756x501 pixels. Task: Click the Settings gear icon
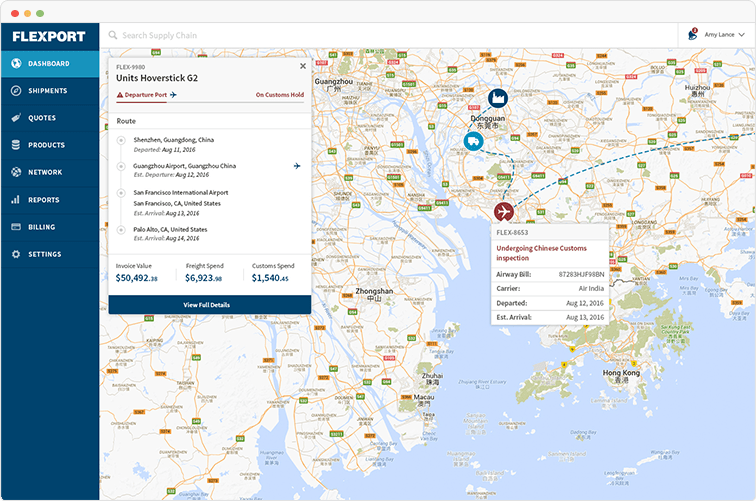click(x=16, y=254)
